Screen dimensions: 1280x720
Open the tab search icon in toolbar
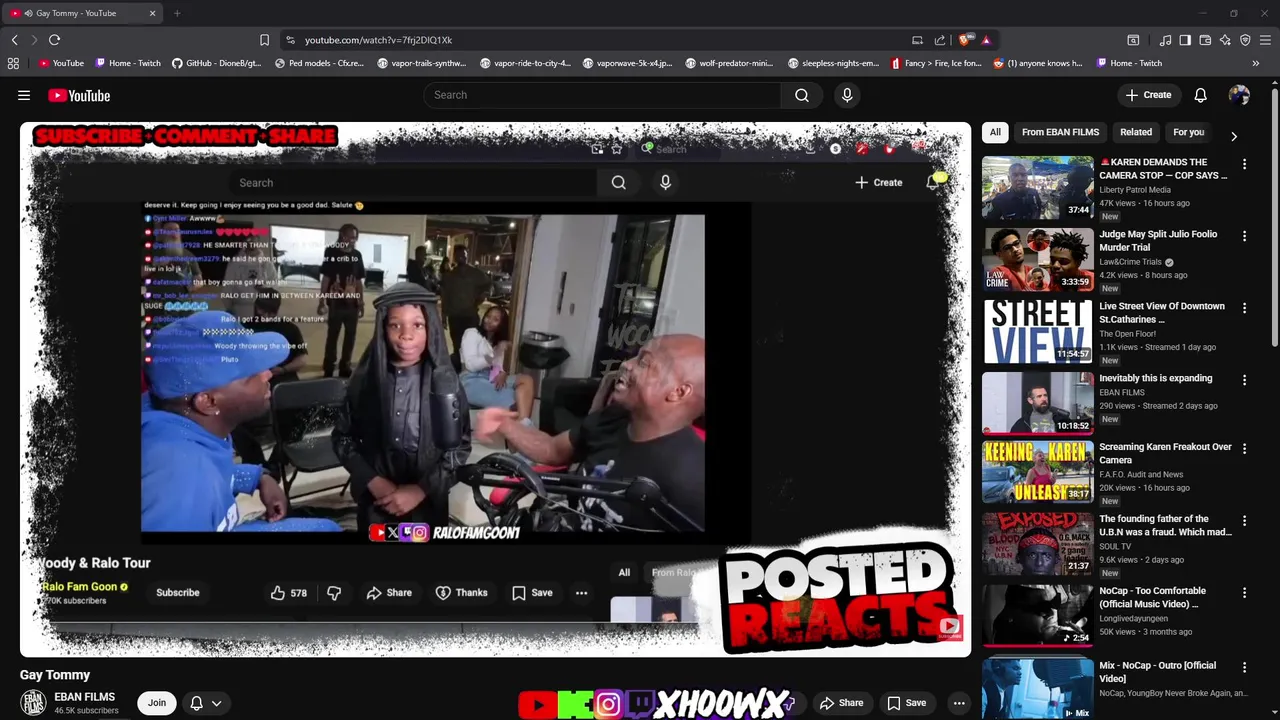coord(1133,40)
